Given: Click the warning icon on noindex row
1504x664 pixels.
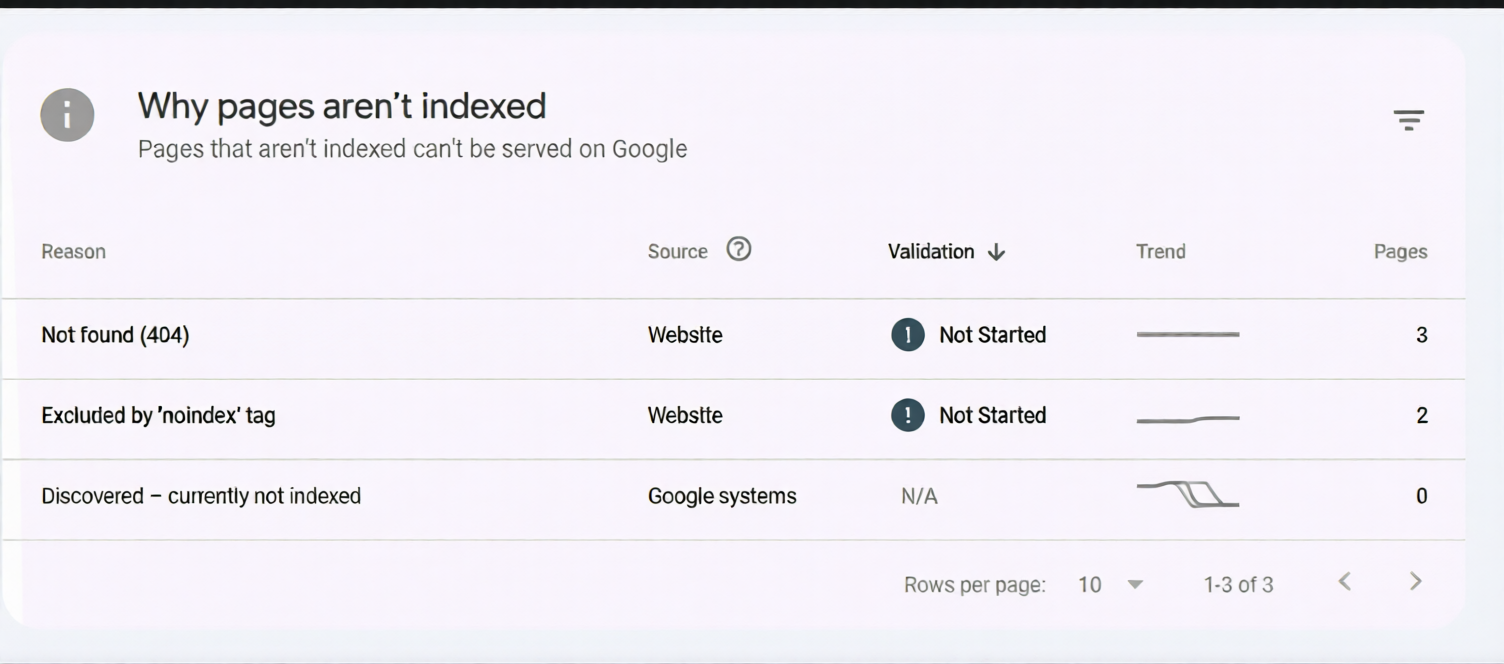Looking at the screenshot, I should tap(907, 415).
